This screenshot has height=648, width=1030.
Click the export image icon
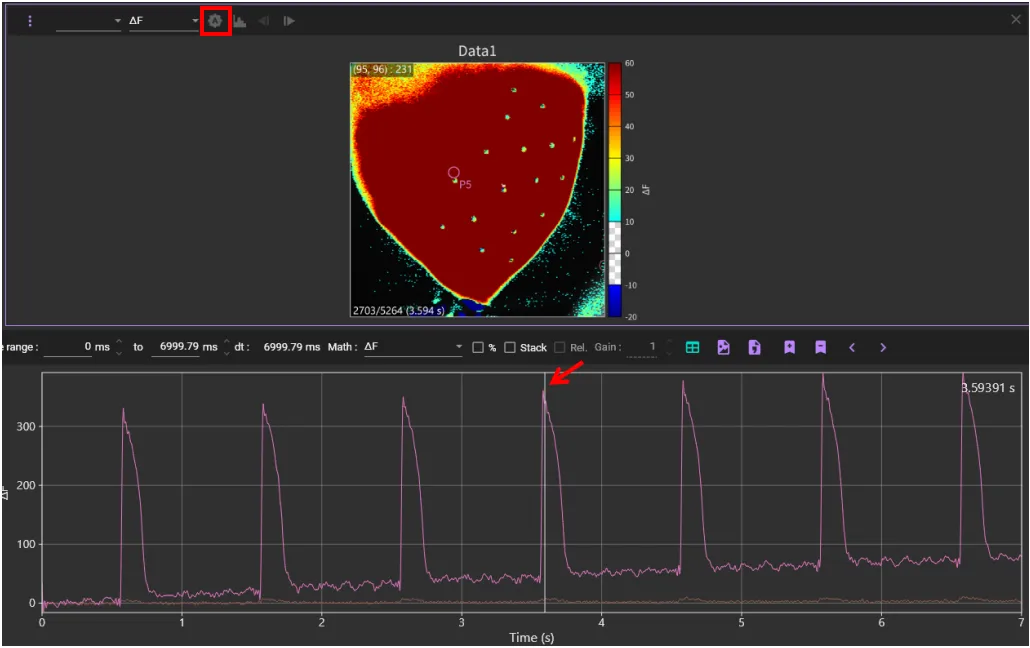point(723,348)
